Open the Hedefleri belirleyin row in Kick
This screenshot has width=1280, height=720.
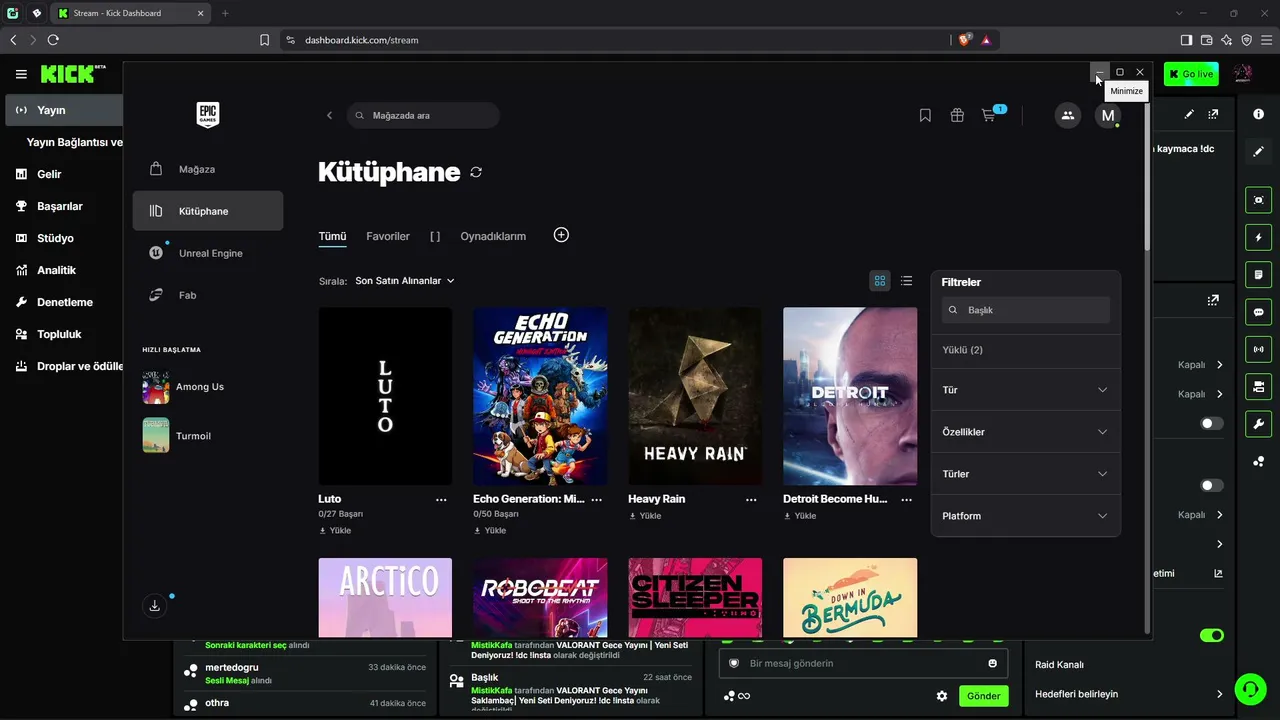(x=1129, y=694)
